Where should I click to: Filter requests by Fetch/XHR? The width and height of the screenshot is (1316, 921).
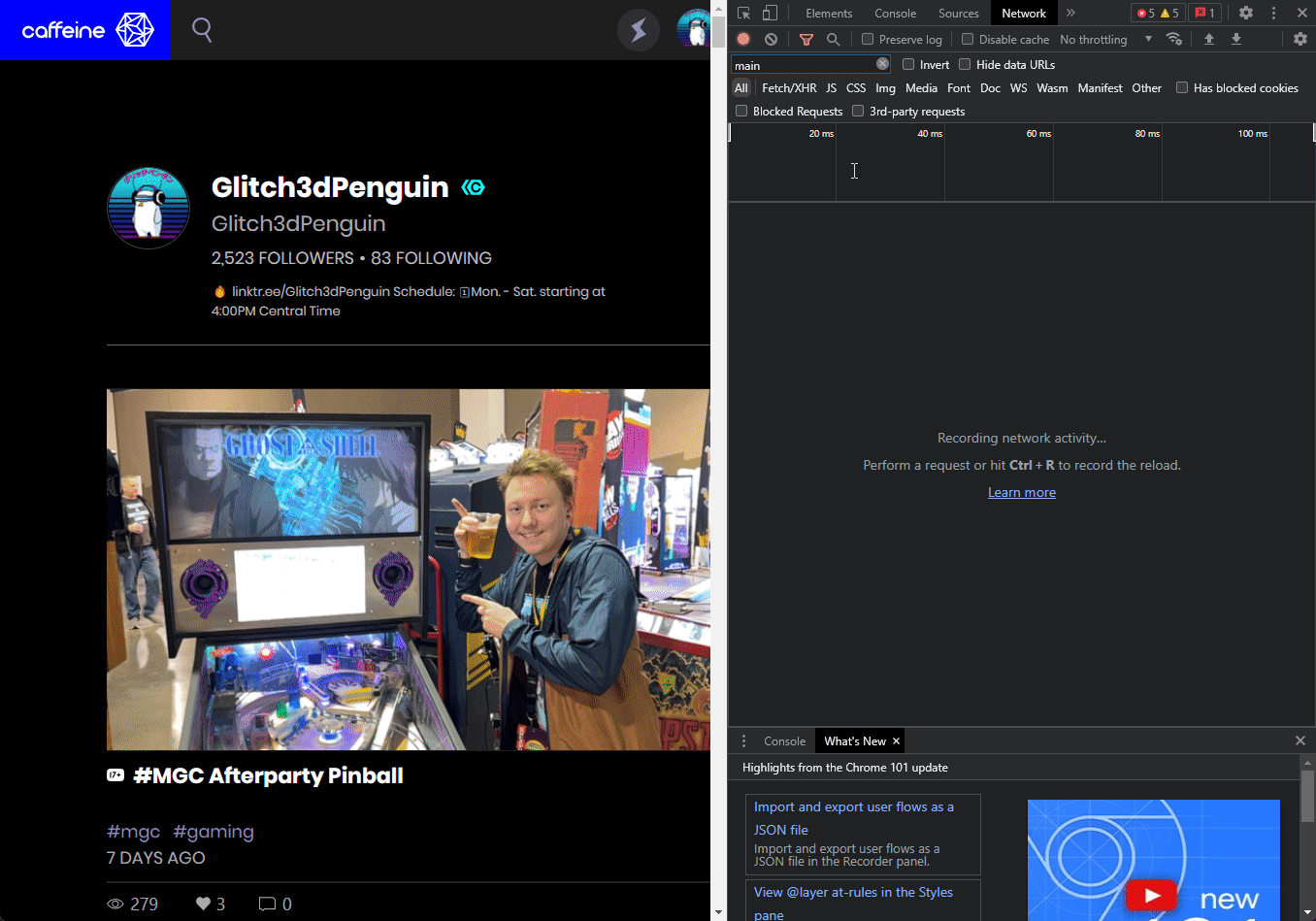[x=789, y=88]
